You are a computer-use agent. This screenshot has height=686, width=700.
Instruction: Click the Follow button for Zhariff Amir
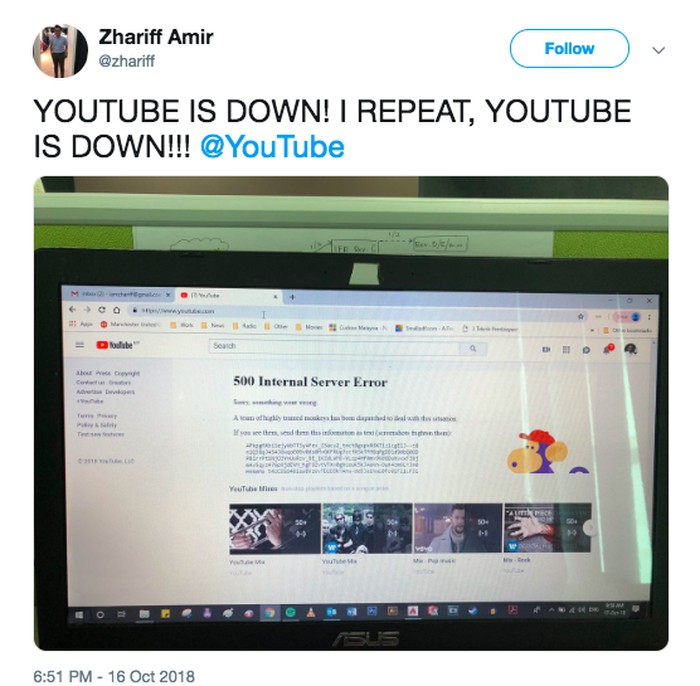569,48
